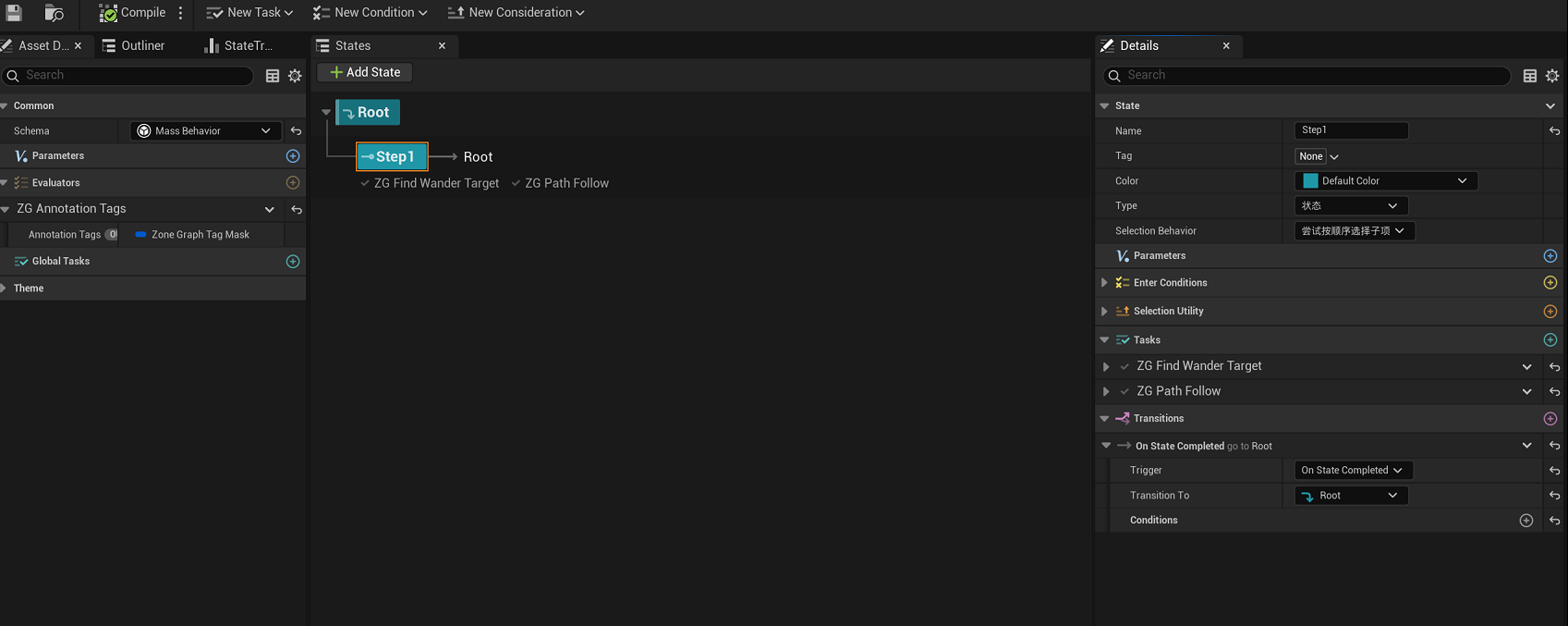Click Zone Graph Tag Mask value
The height and width of the screenshot is (626, 1568).
192,235
